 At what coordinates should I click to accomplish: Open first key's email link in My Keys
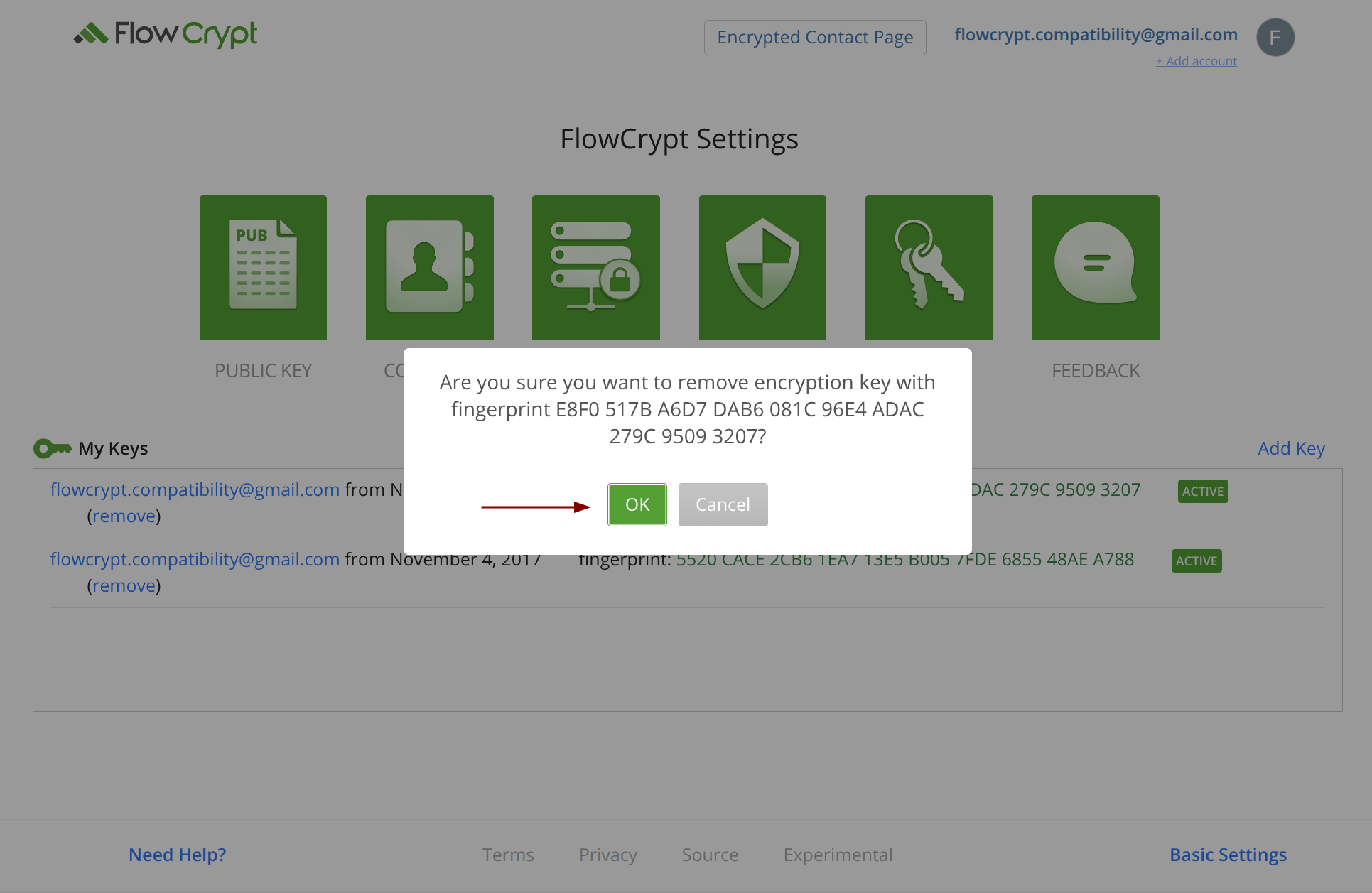click(x=195, y=489)
